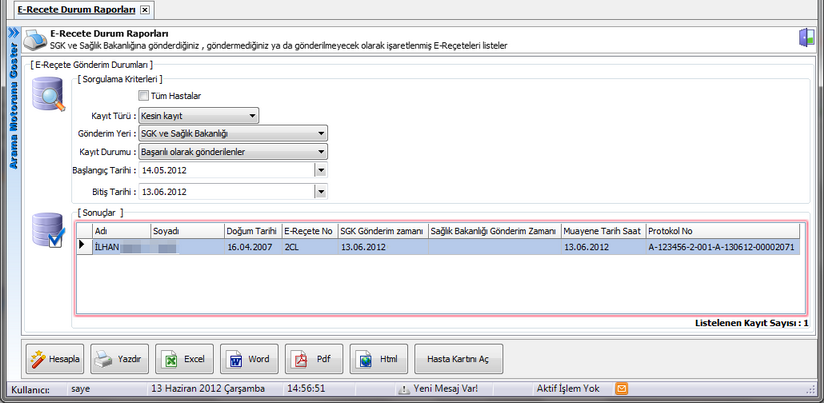The width and height of the screenshot is (824, 403).
Task: Print the report with Yazdır
Action: tap(119, 358)
